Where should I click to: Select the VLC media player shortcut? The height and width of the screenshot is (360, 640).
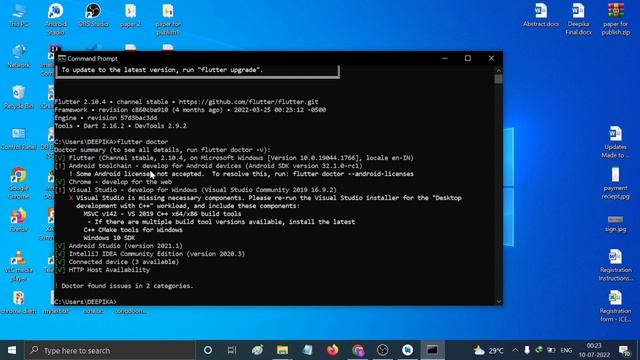pos(18,265)
